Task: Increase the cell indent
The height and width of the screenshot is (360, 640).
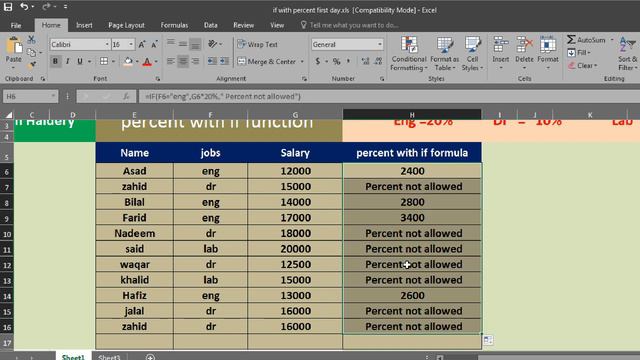Action: (224, 61)
